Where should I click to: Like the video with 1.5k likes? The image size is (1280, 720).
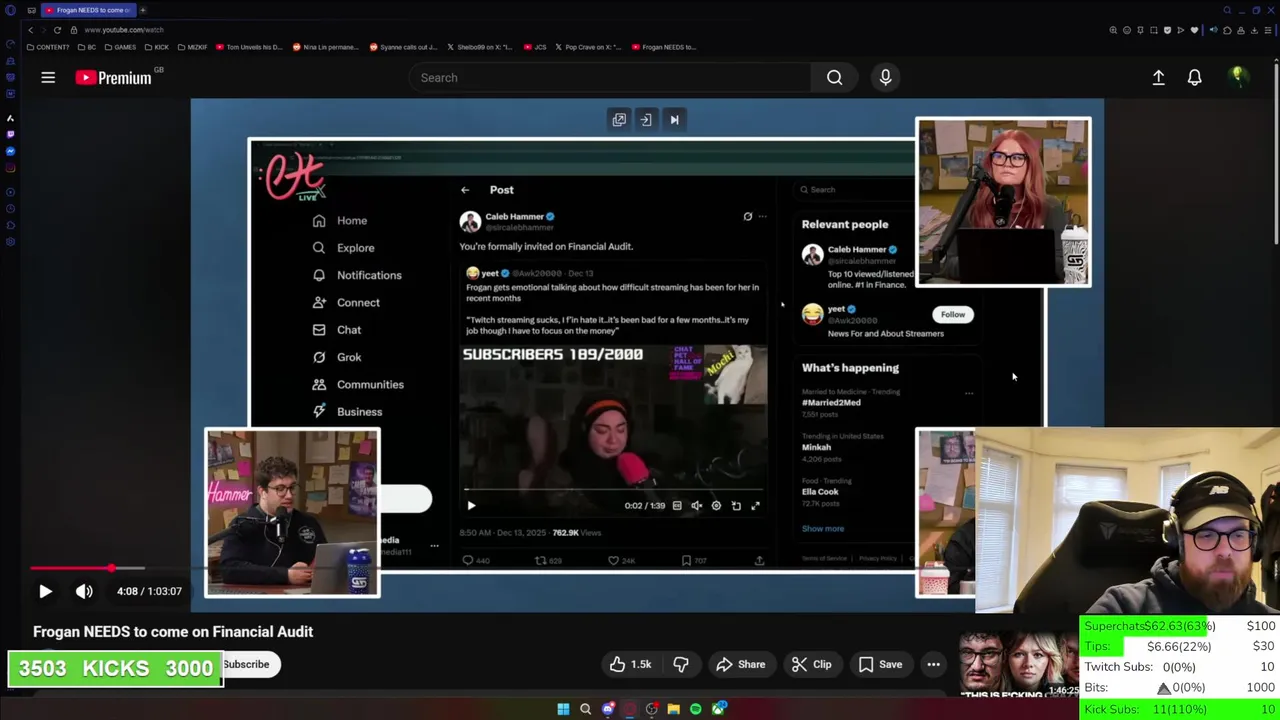coord(630,664)
